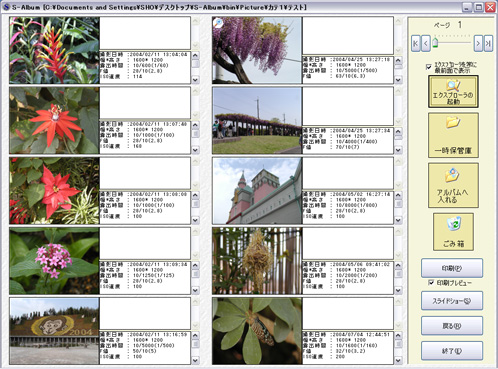
Task: Click the pink flower info scroll-down arrow
Action: pos(195,290)
